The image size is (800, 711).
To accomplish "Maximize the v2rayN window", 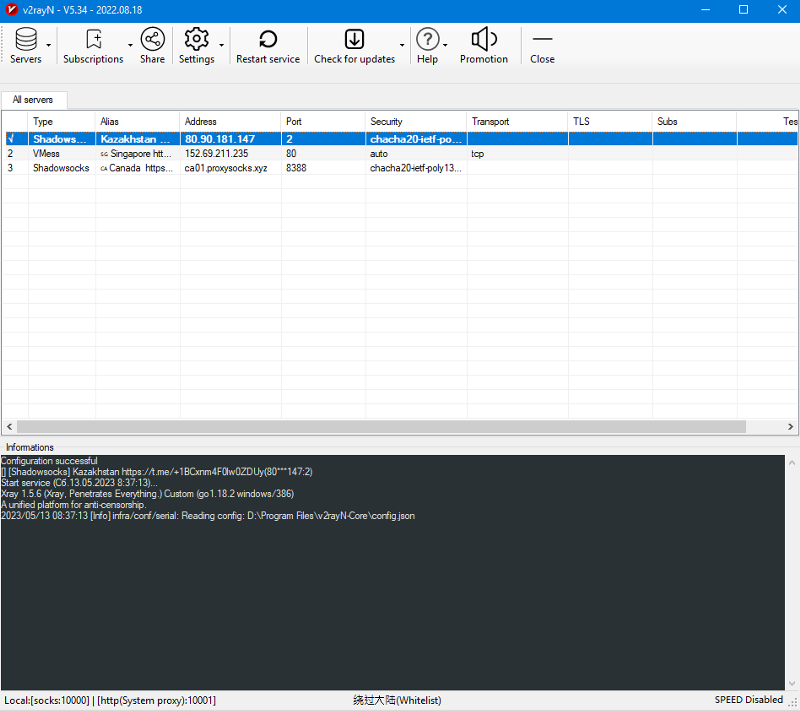I will 743,10.
